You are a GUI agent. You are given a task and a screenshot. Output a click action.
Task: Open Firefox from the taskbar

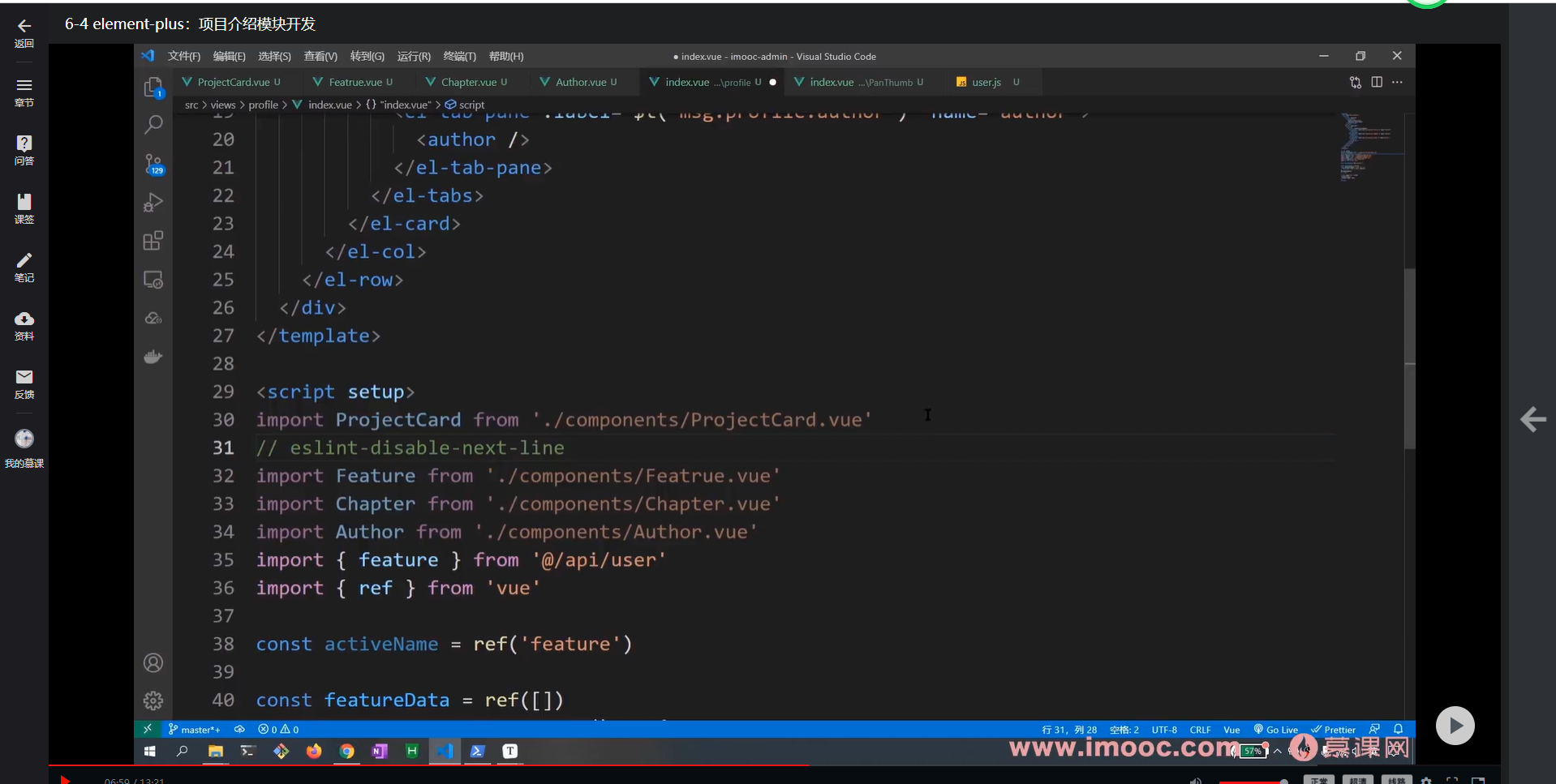click(314, 752)
